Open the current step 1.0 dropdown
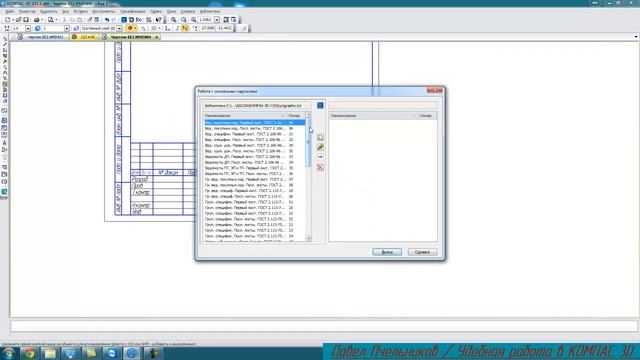 [x=28, y=29]
